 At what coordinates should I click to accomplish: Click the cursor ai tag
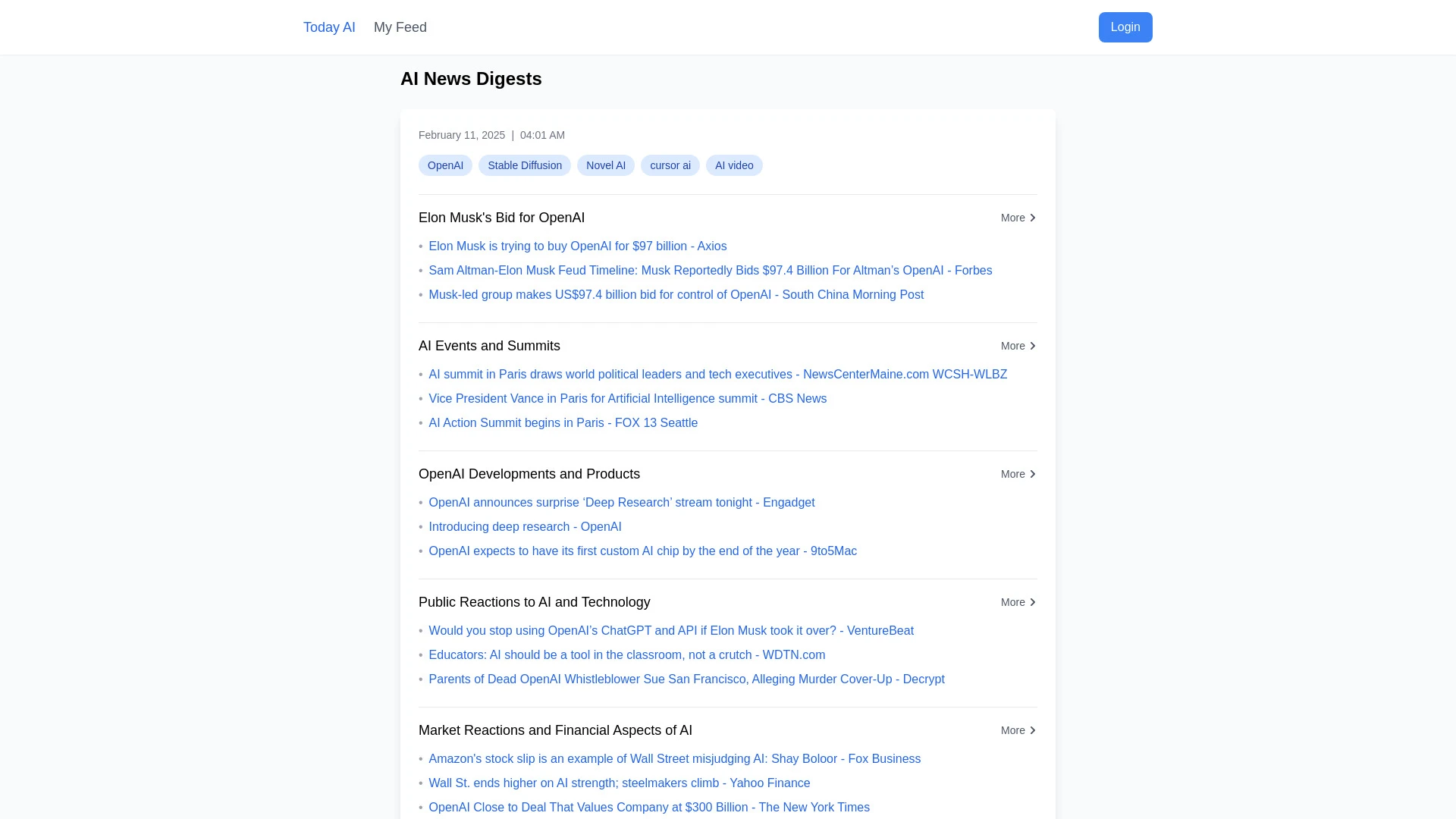(670, 165)
